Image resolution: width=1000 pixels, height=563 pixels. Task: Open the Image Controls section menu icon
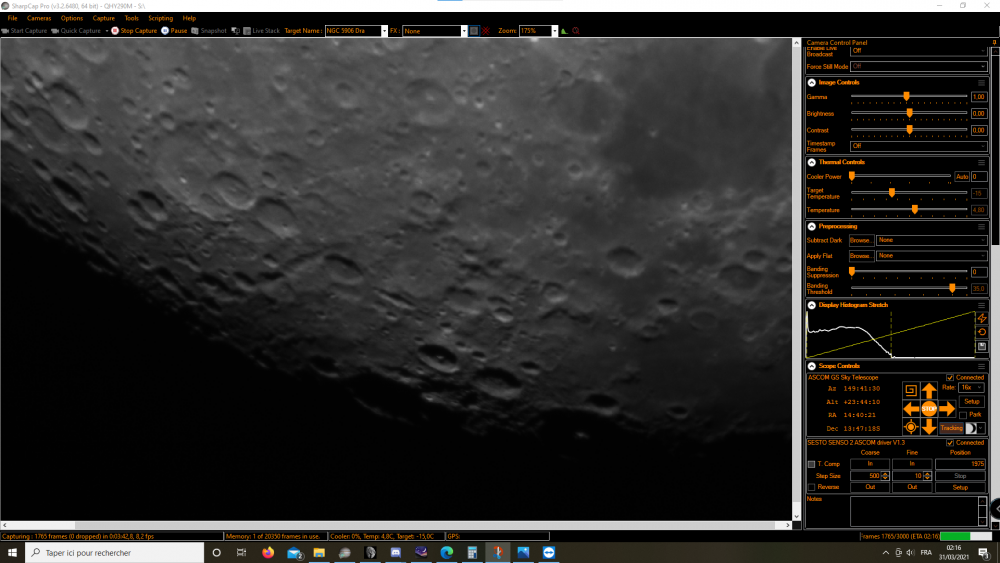(x=982, y=83)
